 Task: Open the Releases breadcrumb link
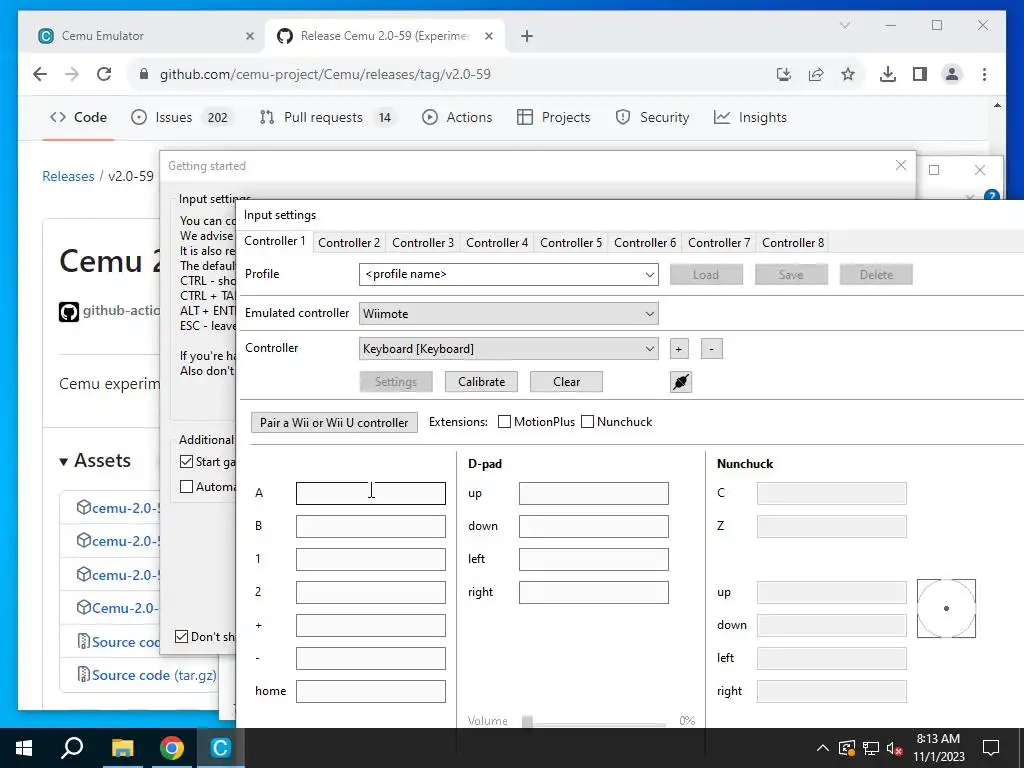click(68, 176)
